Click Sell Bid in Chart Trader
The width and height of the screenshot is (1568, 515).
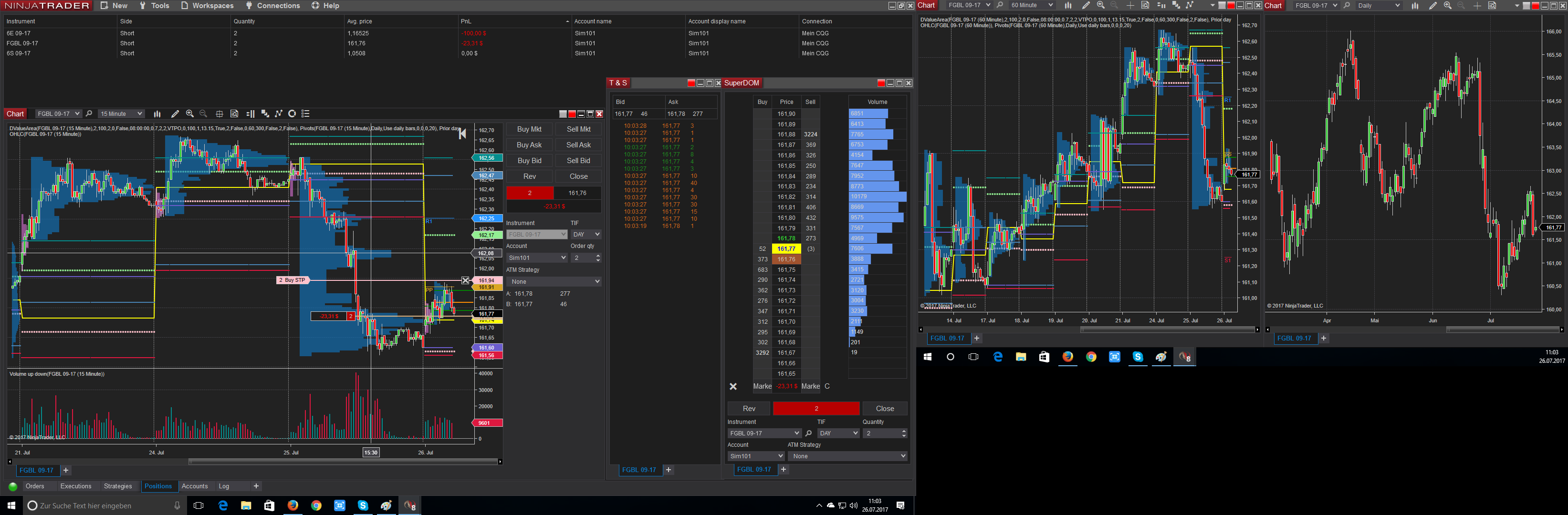(x=578, y=161)
